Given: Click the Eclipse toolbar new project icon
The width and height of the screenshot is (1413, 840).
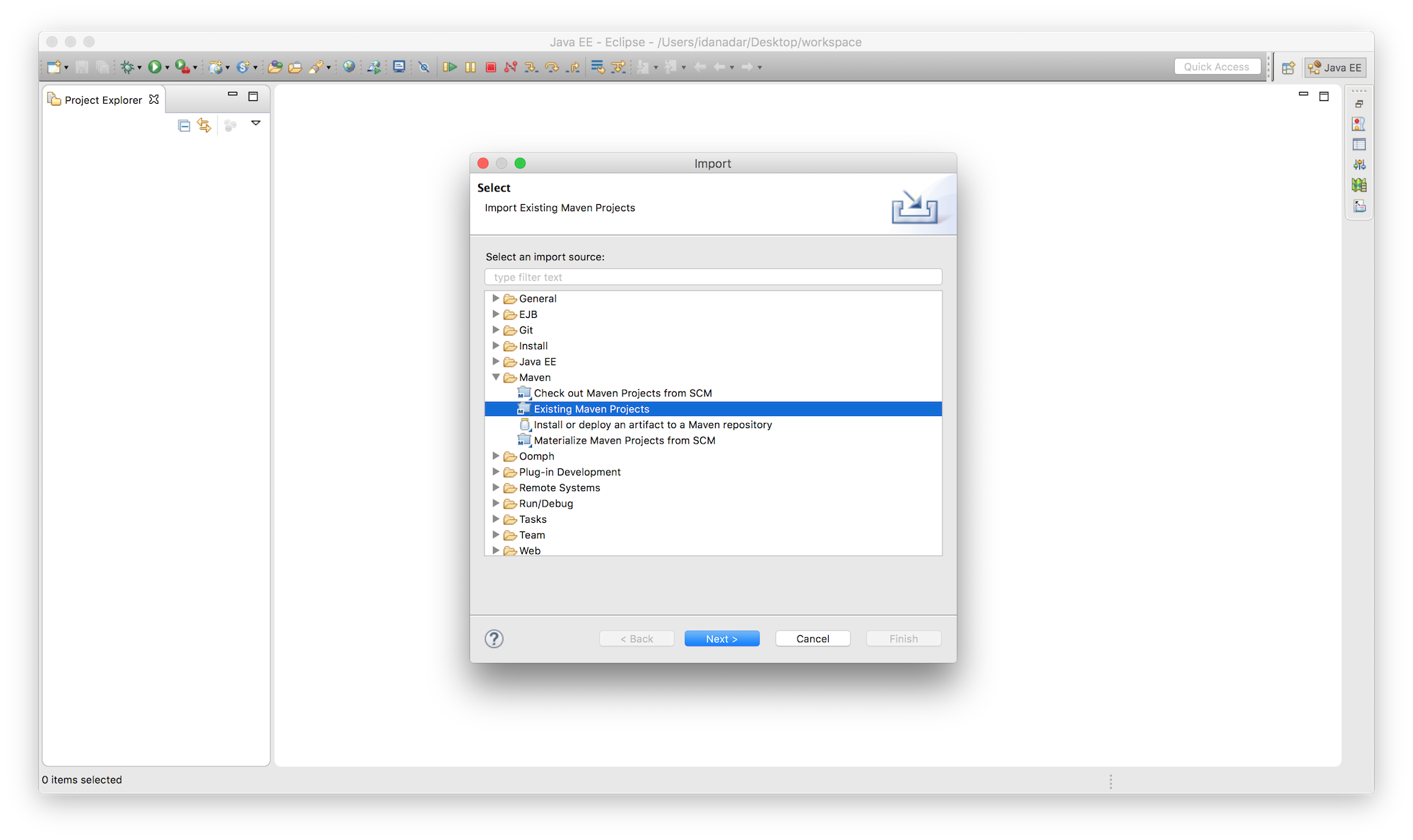Looking at the screenshot, I should pyautogui.click(x=51, y=66).
